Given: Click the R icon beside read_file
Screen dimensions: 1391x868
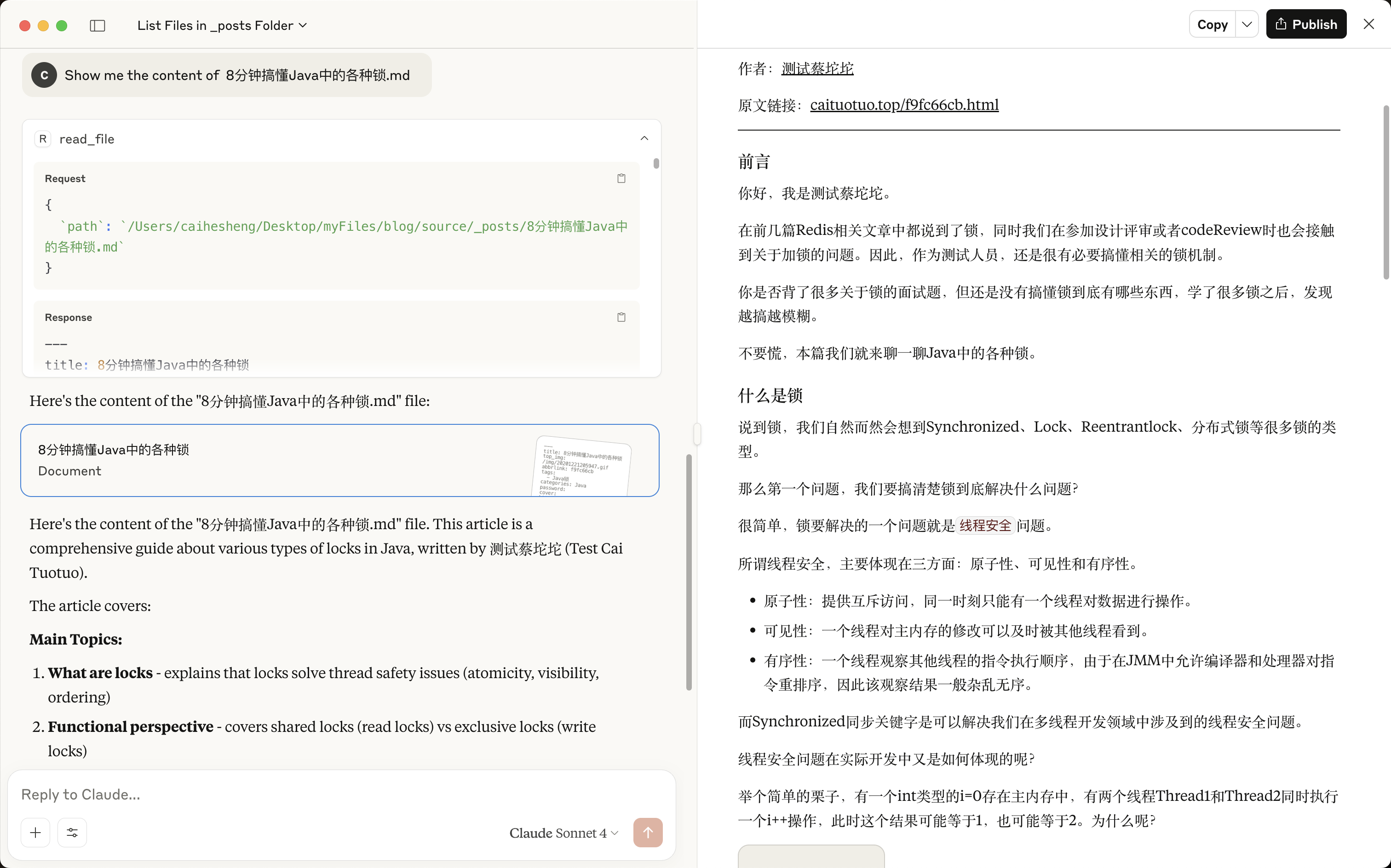Looking at the screenshot, I should pos(43,139).
